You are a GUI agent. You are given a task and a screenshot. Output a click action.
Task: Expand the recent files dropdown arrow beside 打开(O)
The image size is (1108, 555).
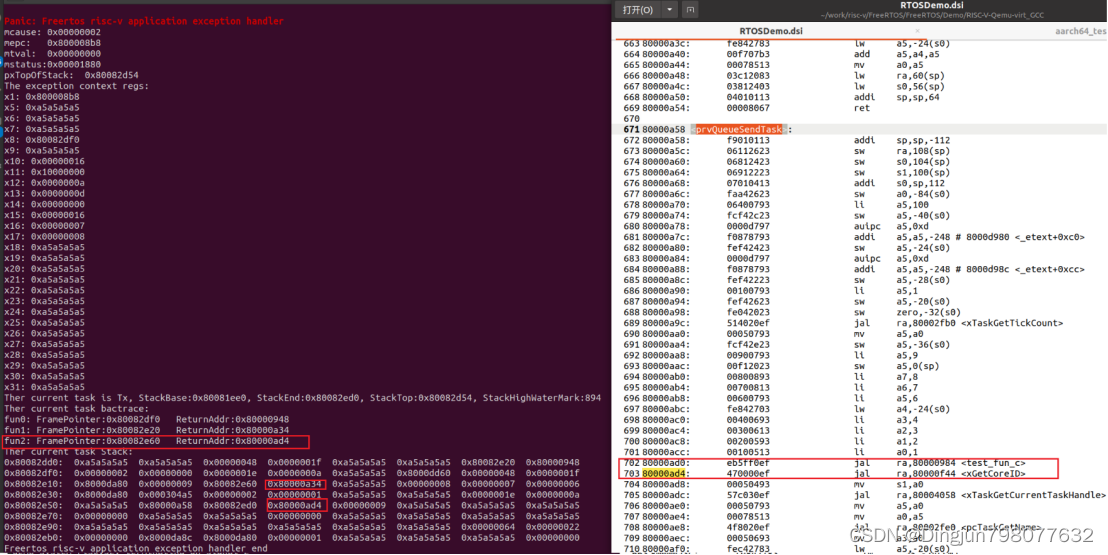click(x=669, y=10)
